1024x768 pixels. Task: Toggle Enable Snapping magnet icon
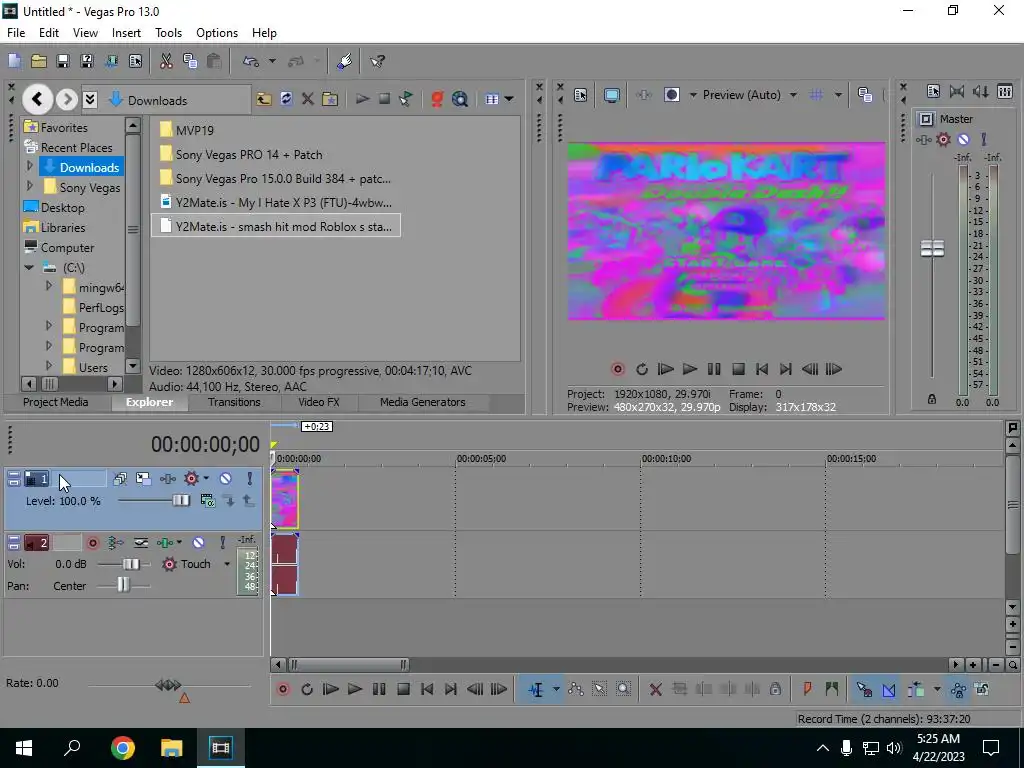coord(864,690)
